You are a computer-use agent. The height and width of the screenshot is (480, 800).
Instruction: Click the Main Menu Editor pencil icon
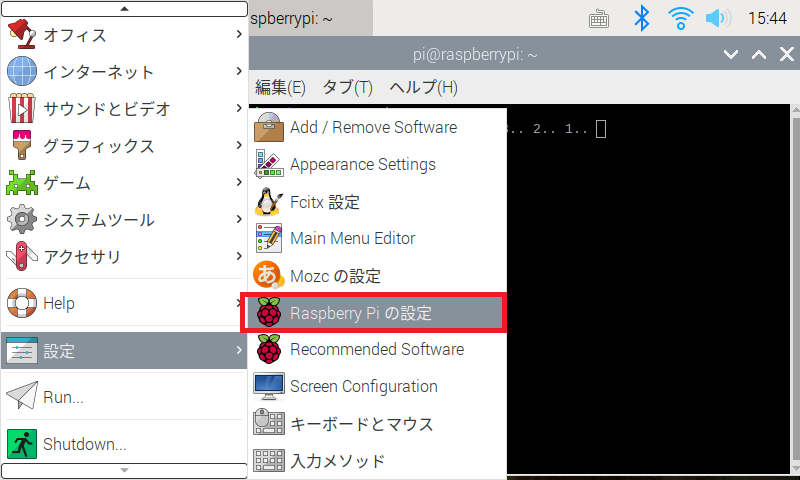click(x=269, y=238)
